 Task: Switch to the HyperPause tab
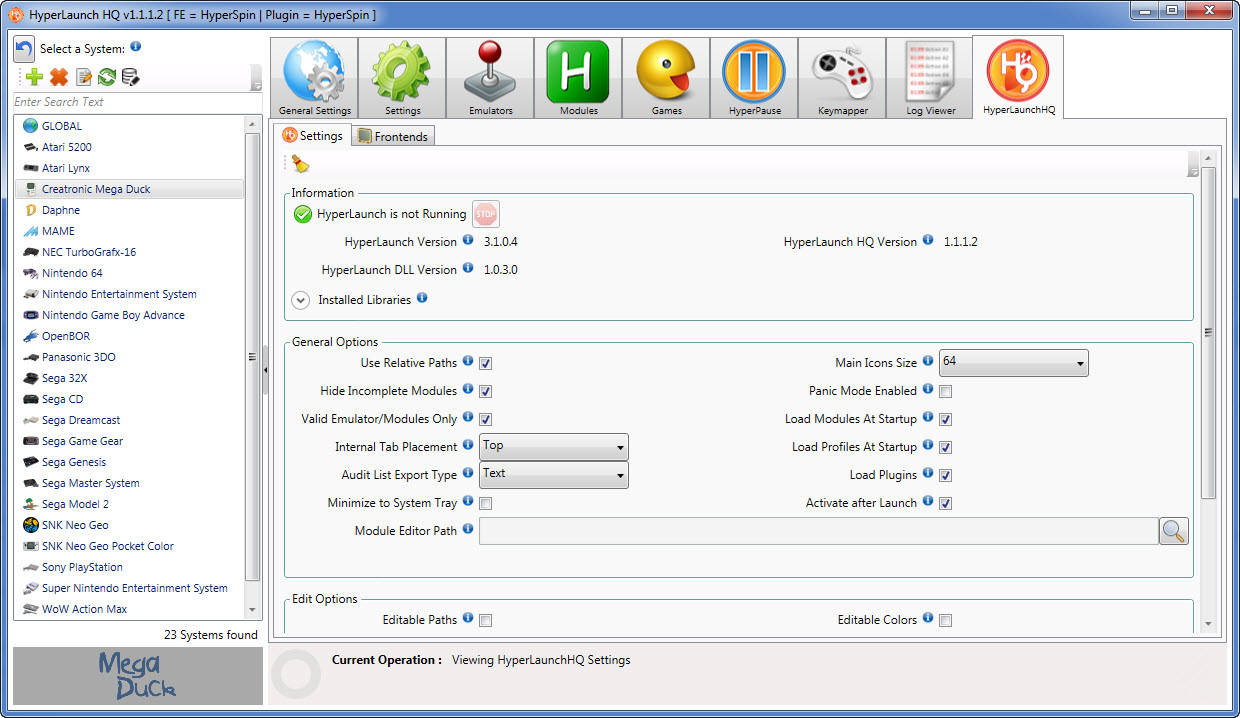[x=754, y=79]
